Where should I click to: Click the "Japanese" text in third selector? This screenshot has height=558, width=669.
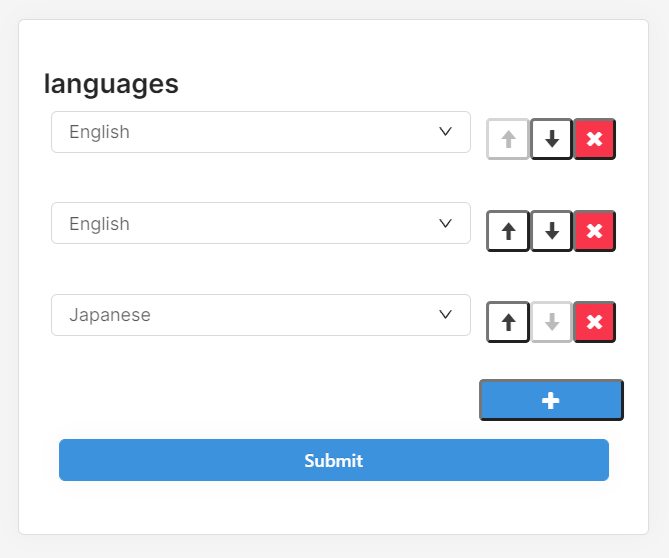pos(110,315)
